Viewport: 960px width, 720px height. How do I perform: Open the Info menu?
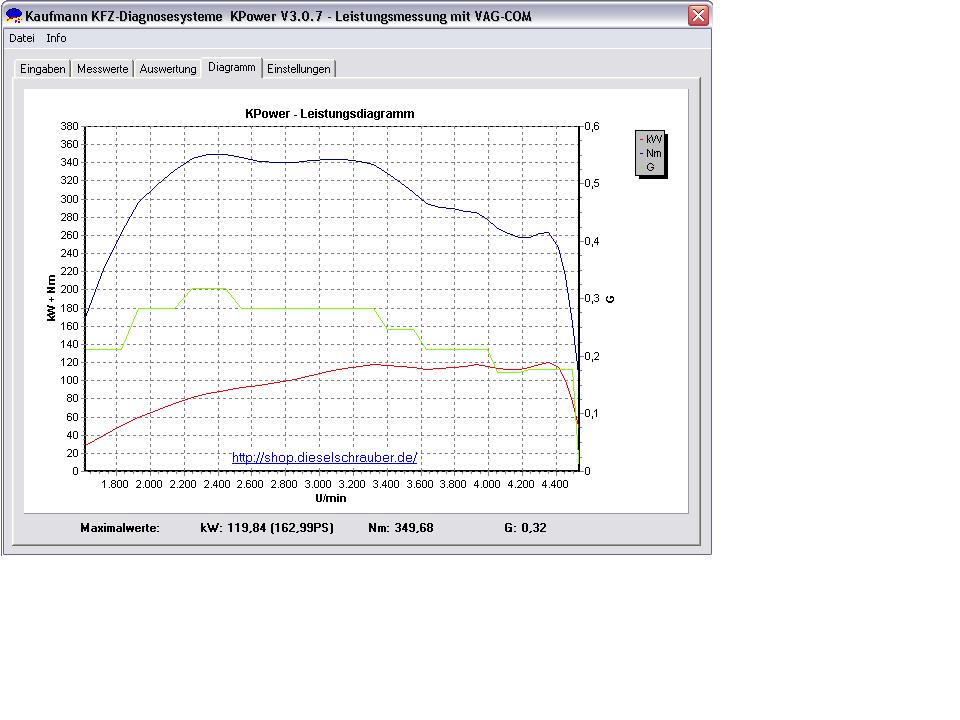click(56, 38)
